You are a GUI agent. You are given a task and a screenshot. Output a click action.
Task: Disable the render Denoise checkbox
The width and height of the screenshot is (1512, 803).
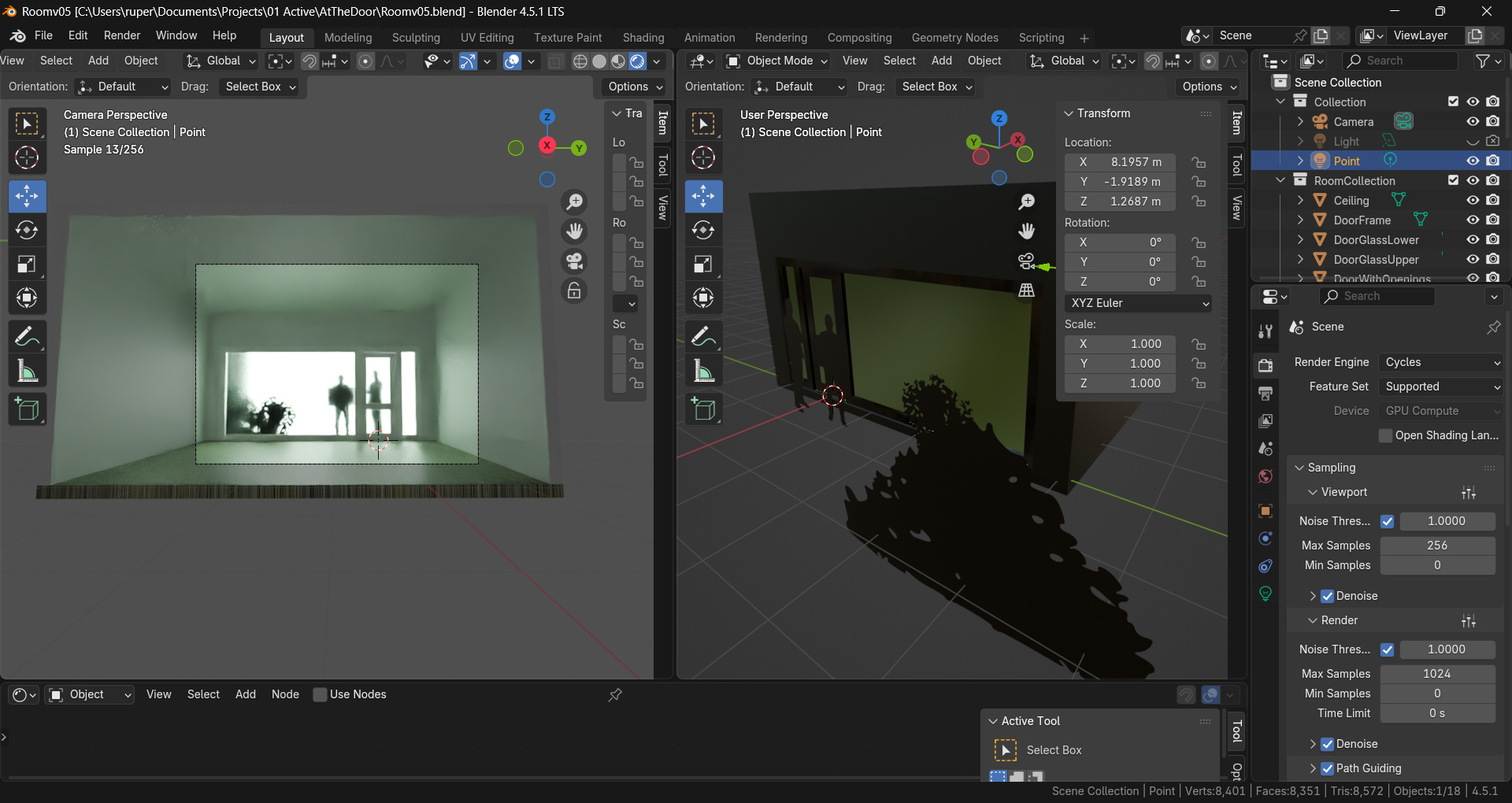(1328, 743)
